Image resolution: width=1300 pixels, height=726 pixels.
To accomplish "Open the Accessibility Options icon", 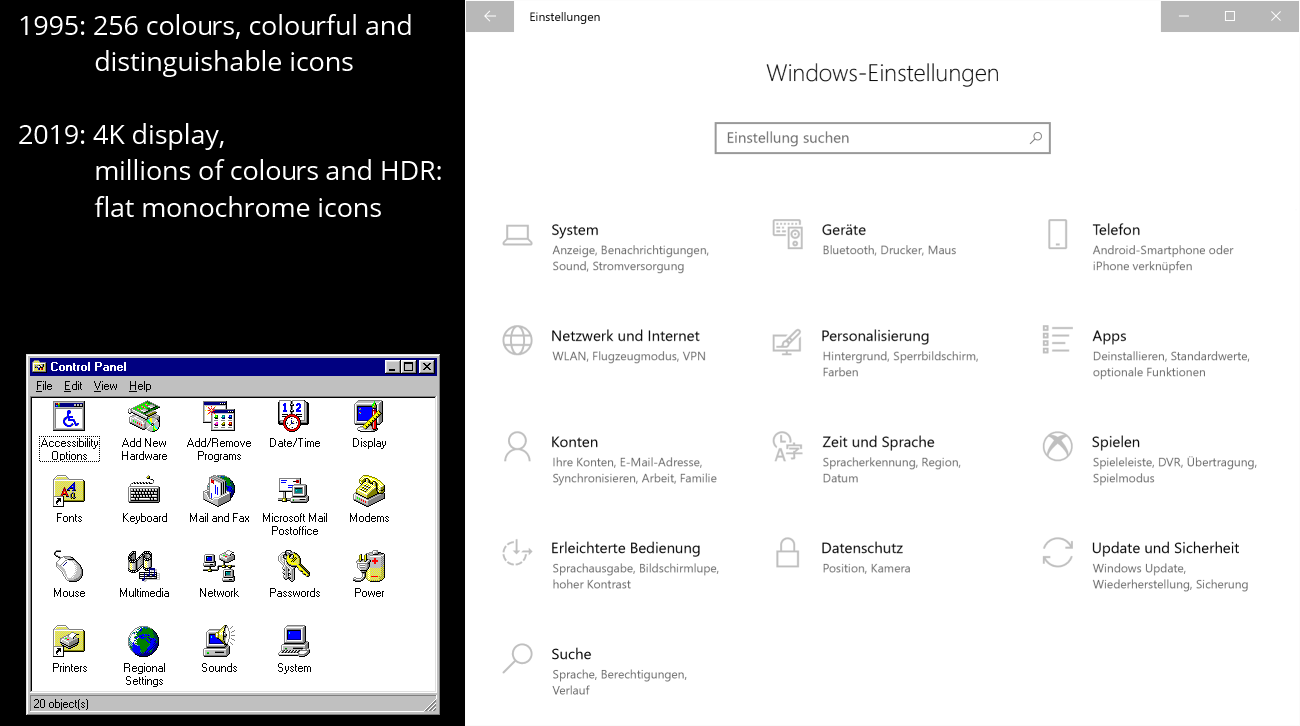I will click(68, 418).
